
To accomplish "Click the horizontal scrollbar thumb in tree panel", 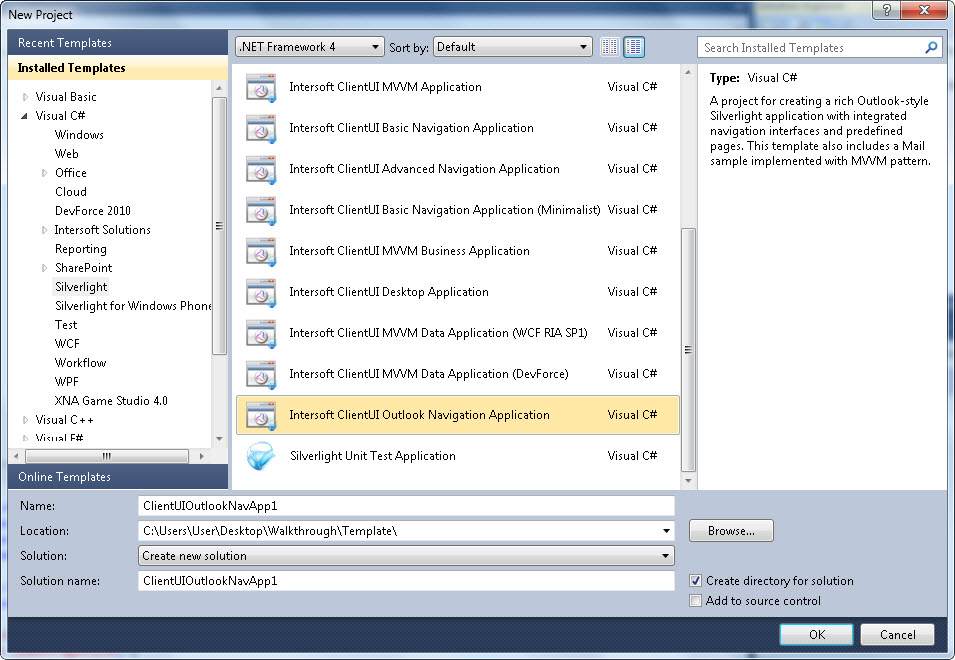I will click(107, 456).
